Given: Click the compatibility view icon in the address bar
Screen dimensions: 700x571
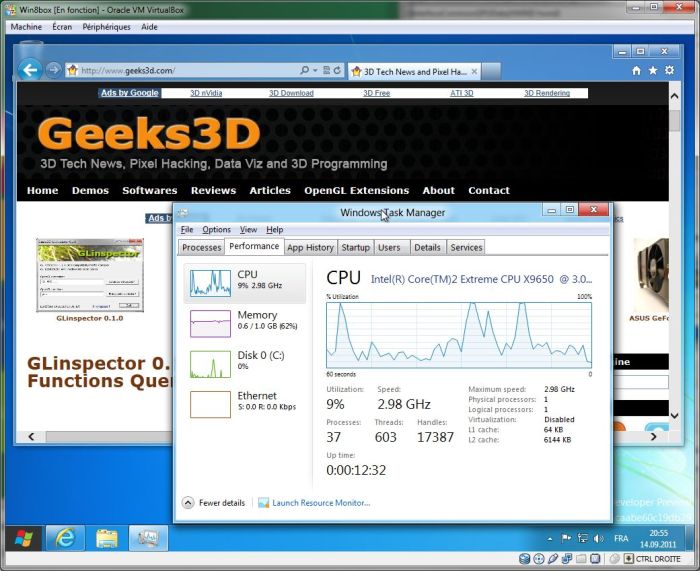Looking at the screenshot, I should coord(327,70).
